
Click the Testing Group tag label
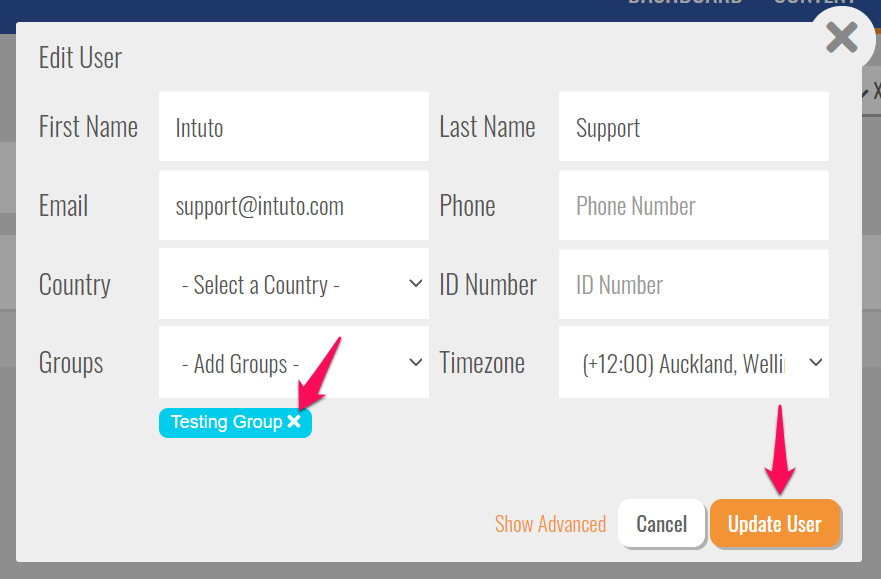226,422
